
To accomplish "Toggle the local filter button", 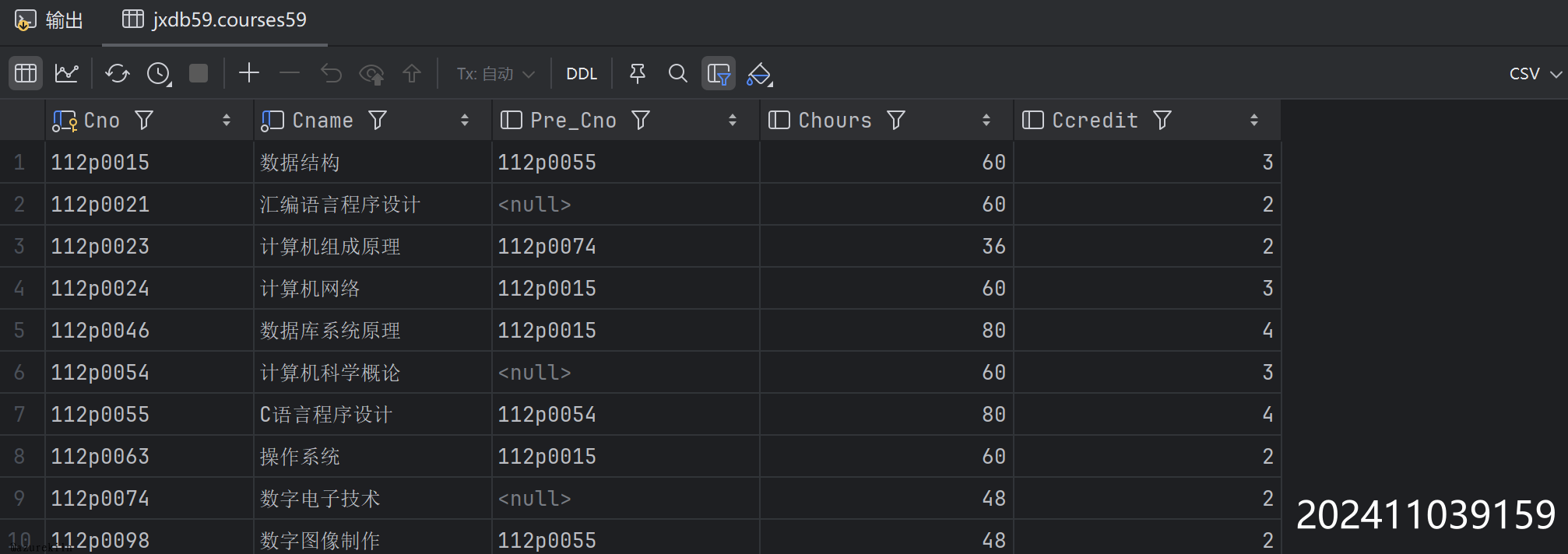I will (x=718, y=73).
